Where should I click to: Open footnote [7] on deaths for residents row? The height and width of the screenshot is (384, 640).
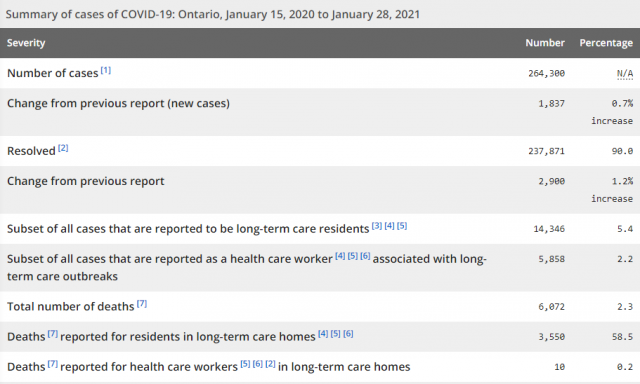pyautogui.click(x=53, y=334)
